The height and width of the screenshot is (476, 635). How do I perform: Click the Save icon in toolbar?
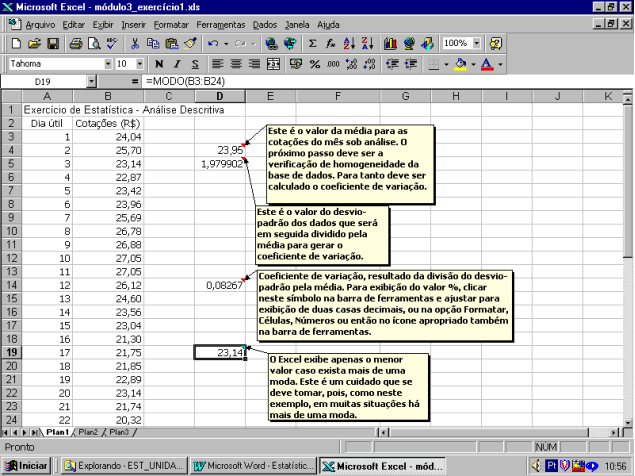(x=52, y=44)
